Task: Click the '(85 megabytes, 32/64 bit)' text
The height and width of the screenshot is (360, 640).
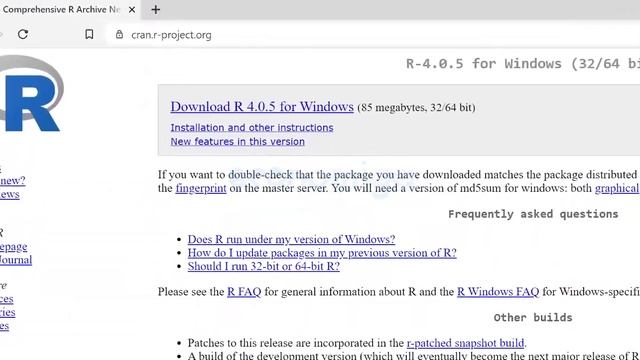Action: pos(416,108)
